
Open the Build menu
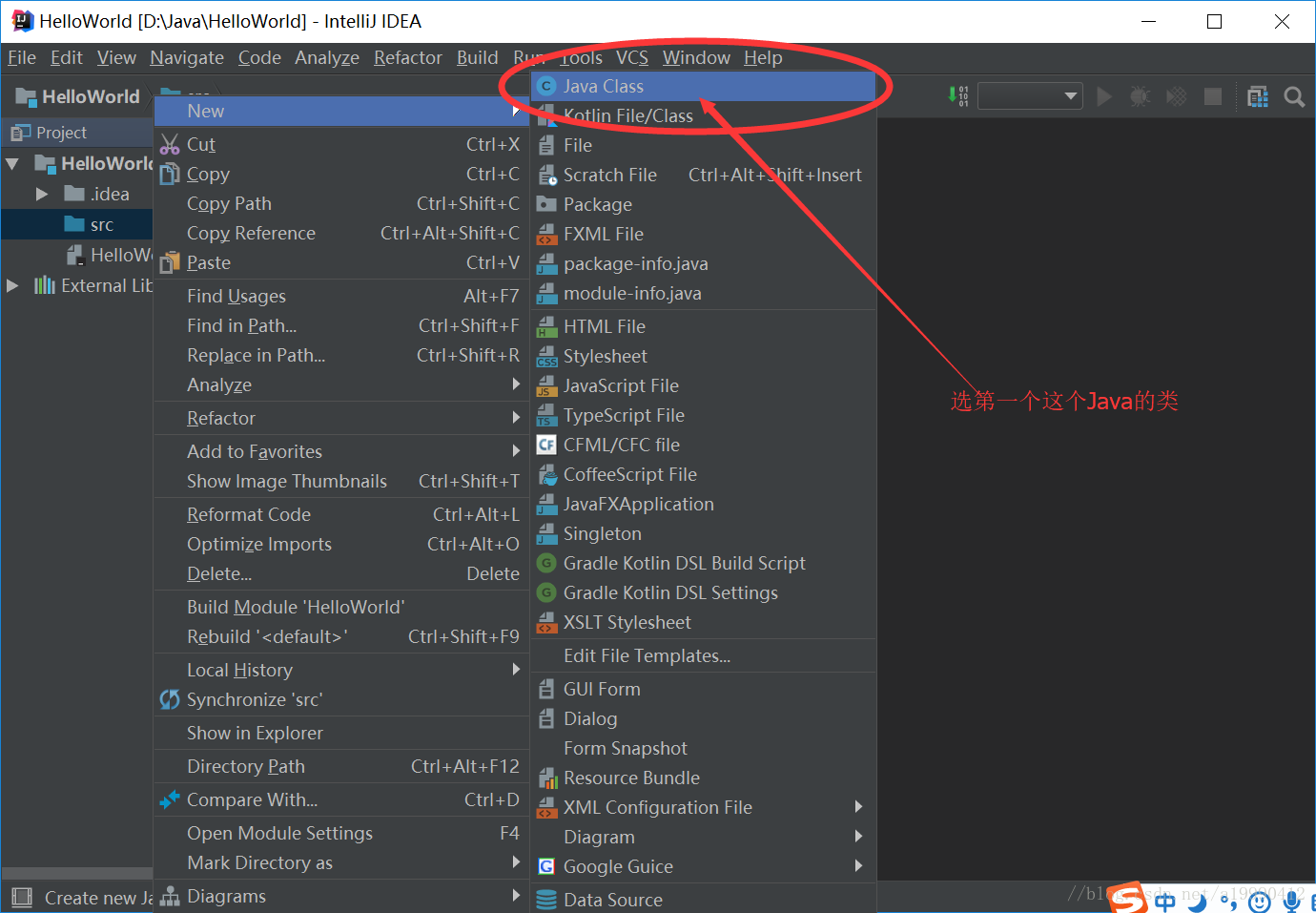(x=477, y=58)
